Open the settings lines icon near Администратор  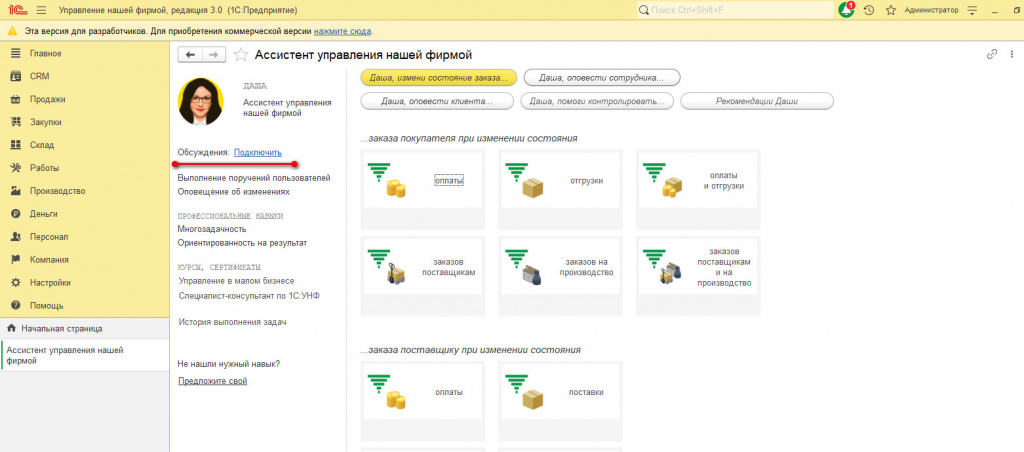point(972,10)
